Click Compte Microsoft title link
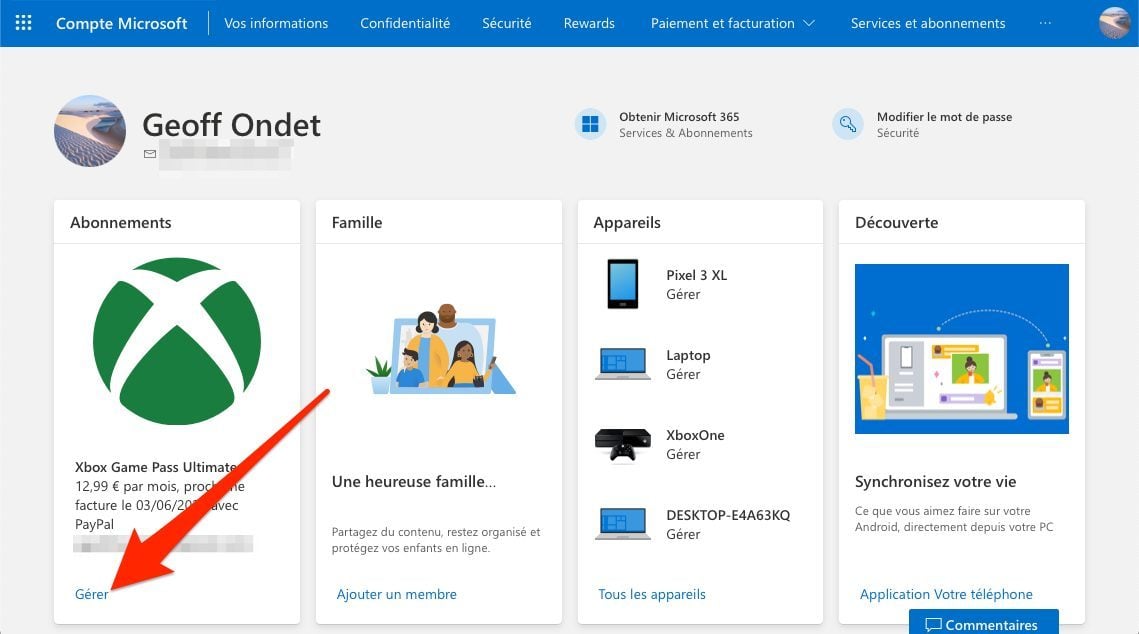The image size is (1139, 634). point(121,23)
